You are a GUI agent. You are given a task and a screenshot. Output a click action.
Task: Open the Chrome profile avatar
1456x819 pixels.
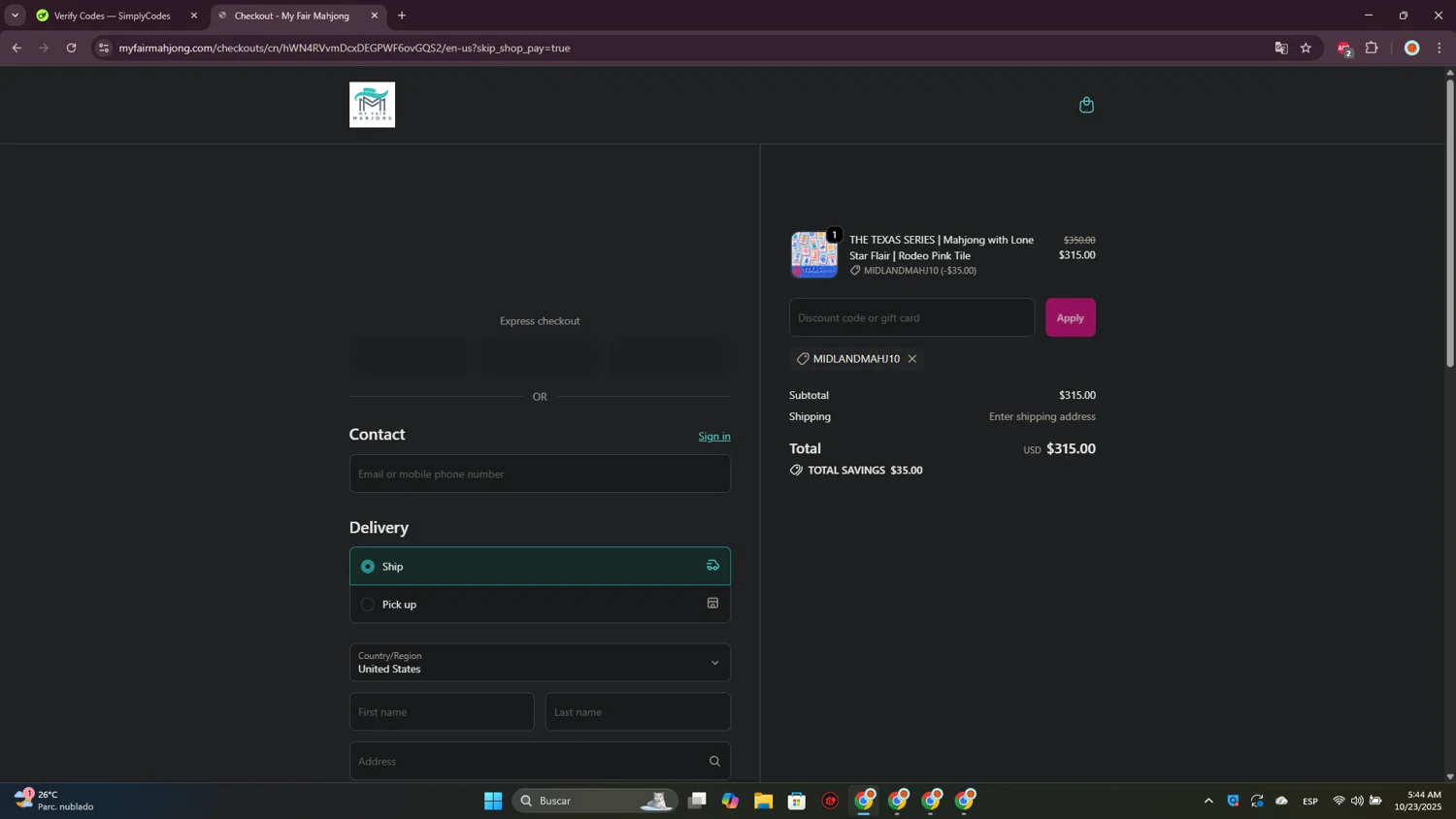pos(1412,48)
